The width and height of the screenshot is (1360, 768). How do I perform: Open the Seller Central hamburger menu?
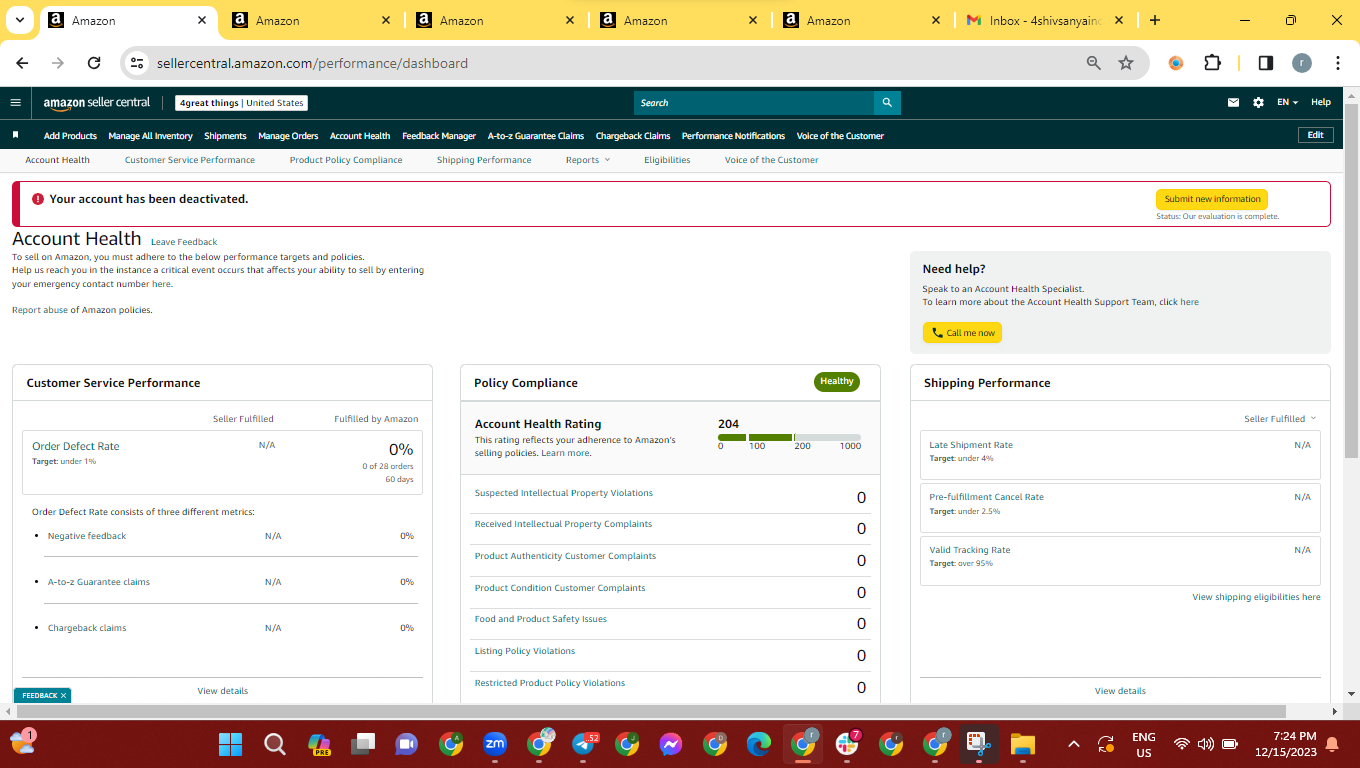coord(15,103)
